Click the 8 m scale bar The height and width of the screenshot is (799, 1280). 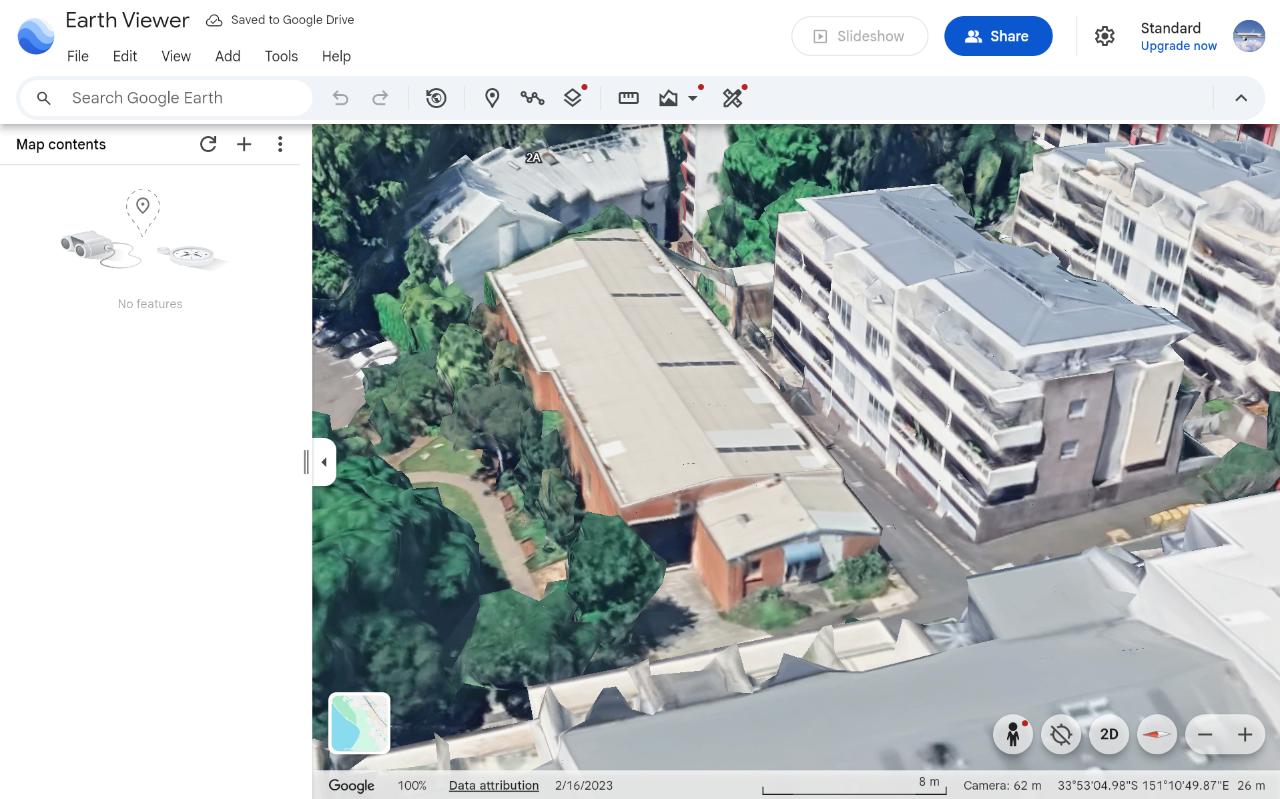click(855, 786)
